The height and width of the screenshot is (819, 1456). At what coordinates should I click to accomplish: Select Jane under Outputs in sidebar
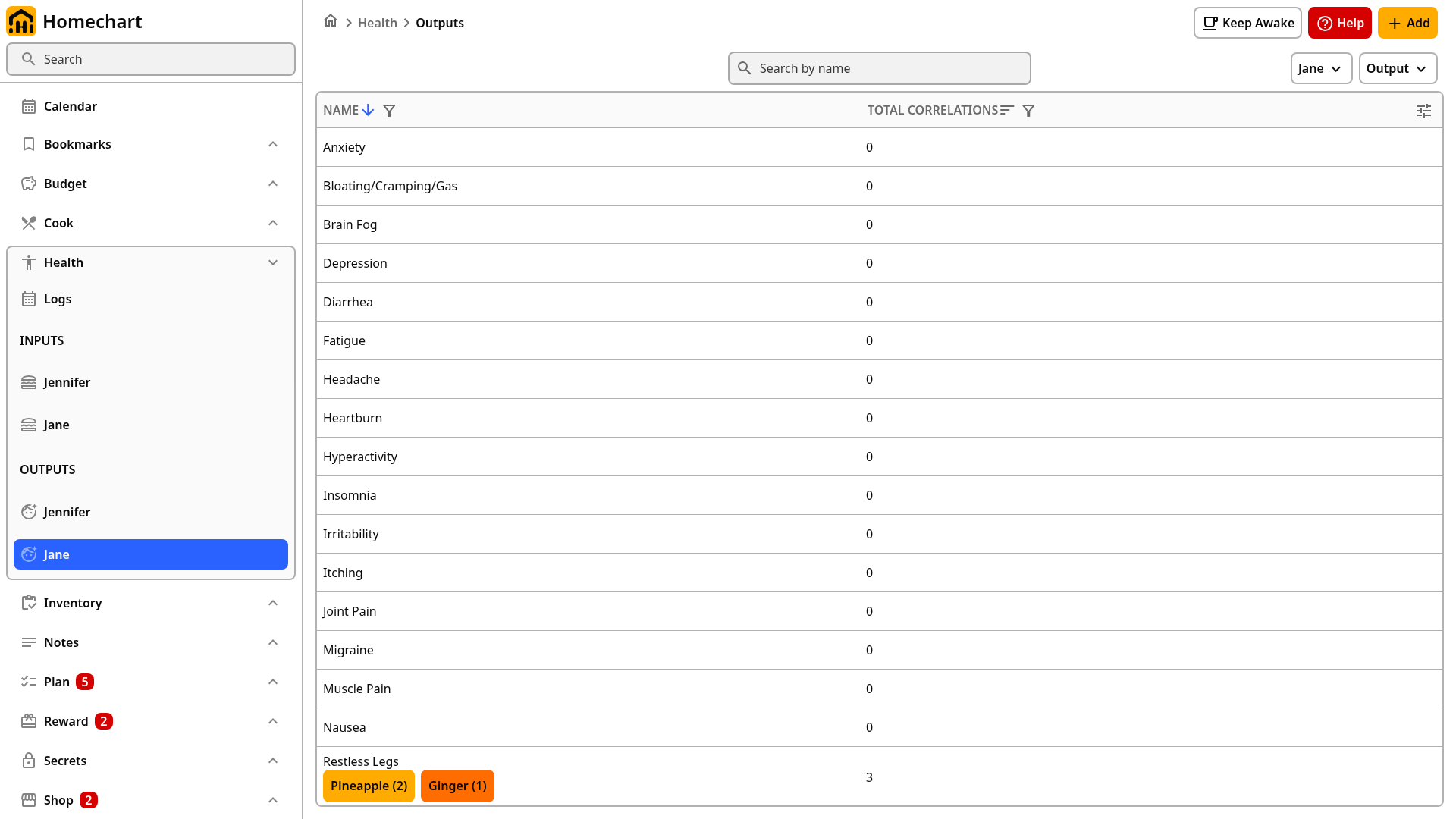point(151,554)
